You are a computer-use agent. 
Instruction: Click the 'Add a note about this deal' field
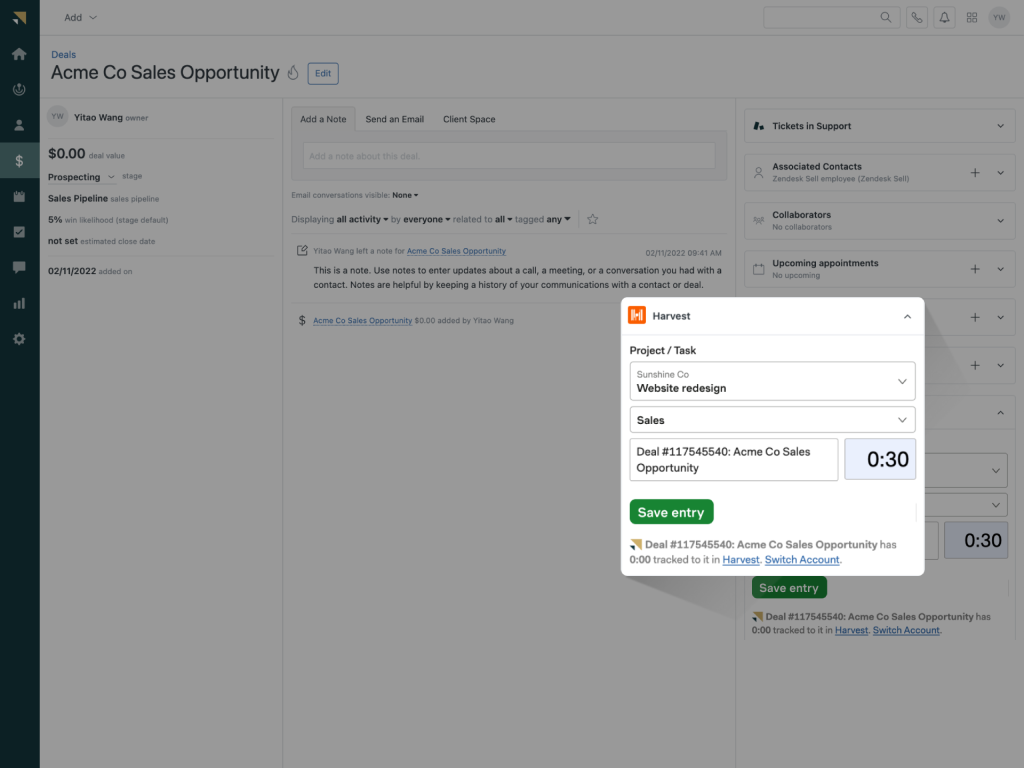(x=509, y=156)
